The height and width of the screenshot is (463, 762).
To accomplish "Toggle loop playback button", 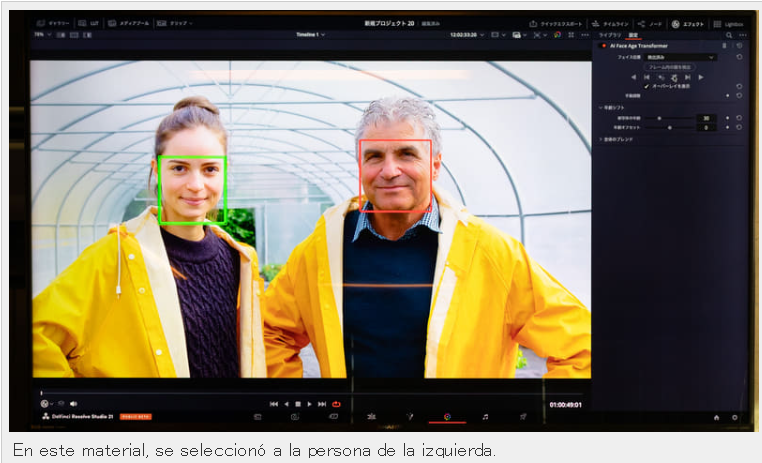I will tap(336, 404).
